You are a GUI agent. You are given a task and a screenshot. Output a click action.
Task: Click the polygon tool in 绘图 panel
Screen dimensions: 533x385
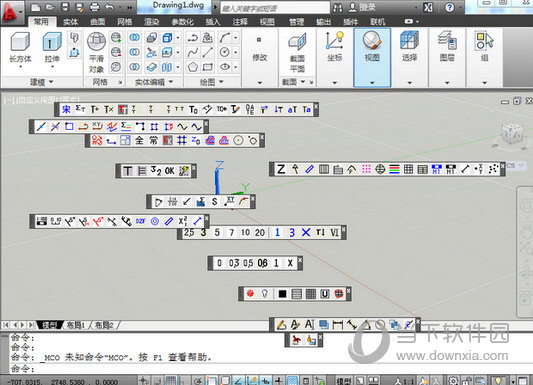click(193, 67)
